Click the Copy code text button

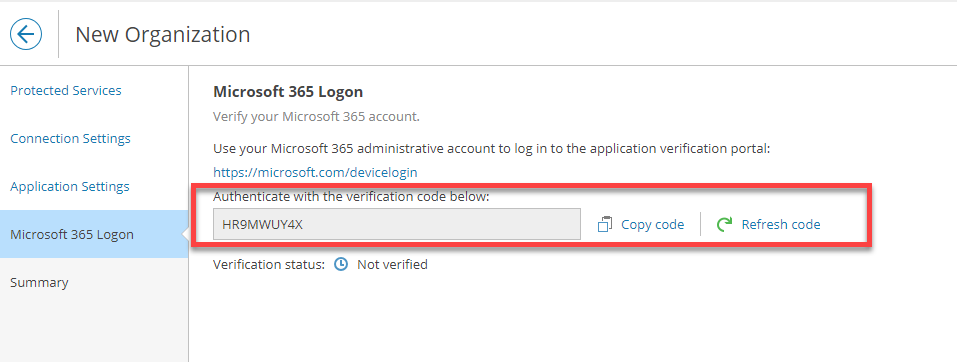(x=652, y=225)
